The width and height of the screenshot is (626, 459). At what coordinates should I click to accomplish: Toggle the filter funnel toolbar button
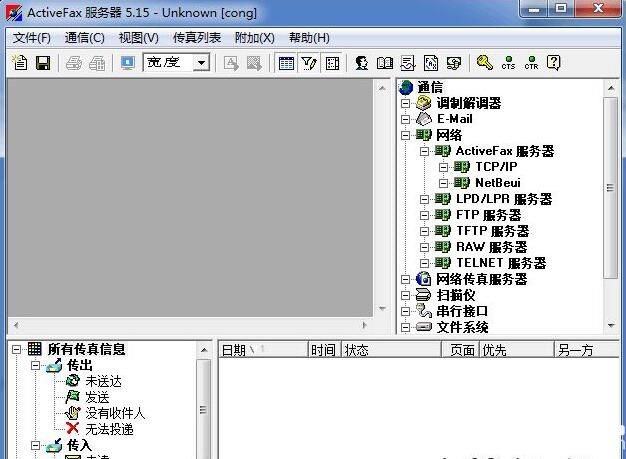coord(309,63)
